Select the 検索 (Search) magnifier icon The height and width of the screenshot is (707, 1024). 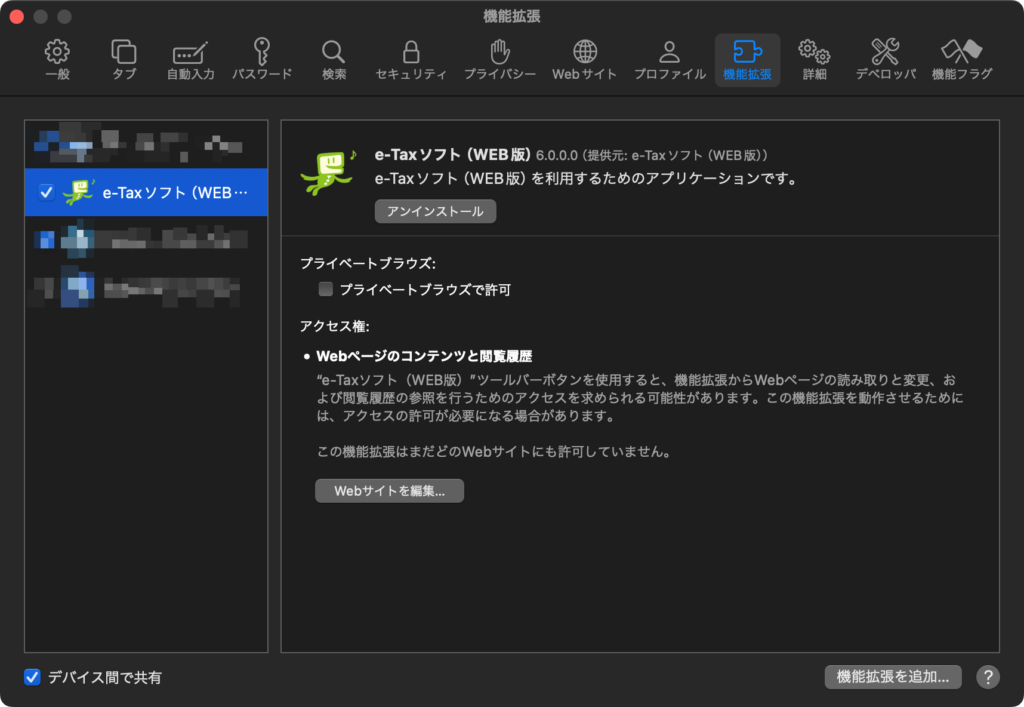point(334,60)
